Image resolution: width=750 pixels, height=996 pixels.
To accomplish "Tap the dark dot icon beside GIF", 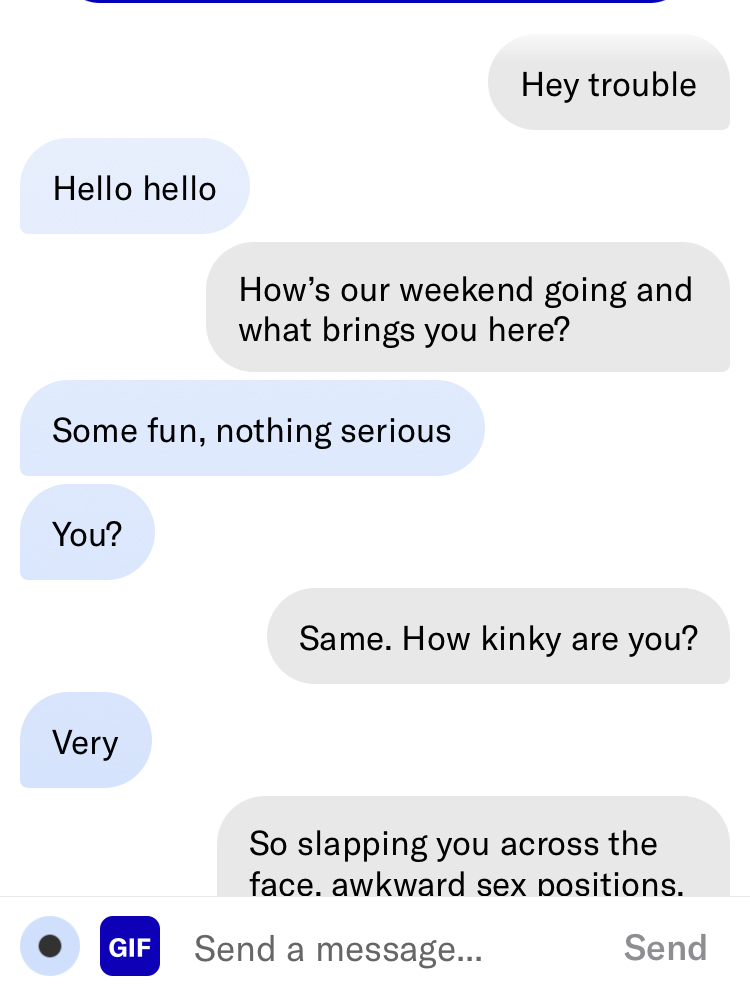I will 50,946.
